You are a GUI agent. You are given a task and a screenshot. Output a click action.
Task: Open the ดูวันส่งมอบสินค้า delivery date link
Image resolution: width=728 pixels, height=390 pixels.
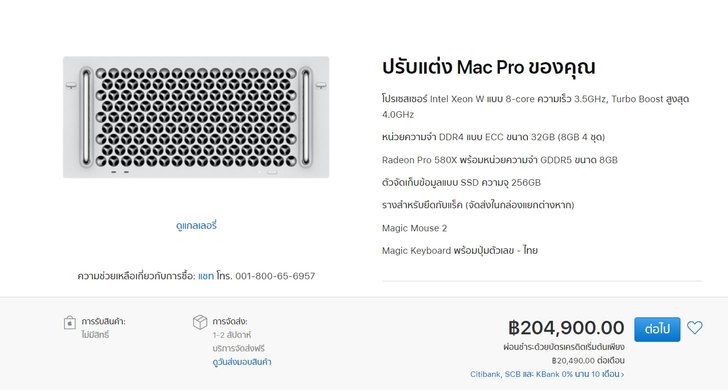click(242, 362)
